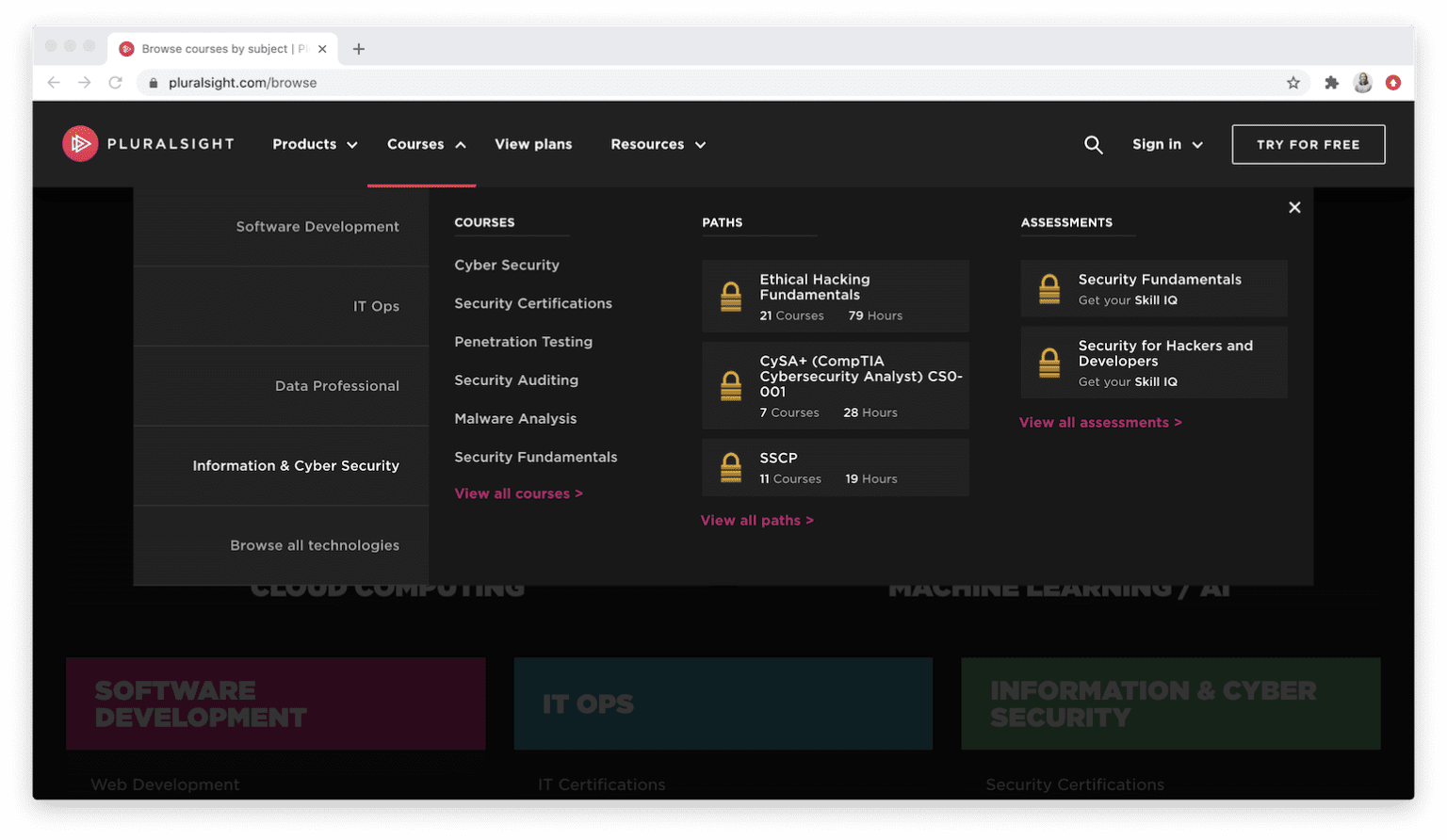
Task: Expand the Sign in dropdown
Action: (1167, 144)
